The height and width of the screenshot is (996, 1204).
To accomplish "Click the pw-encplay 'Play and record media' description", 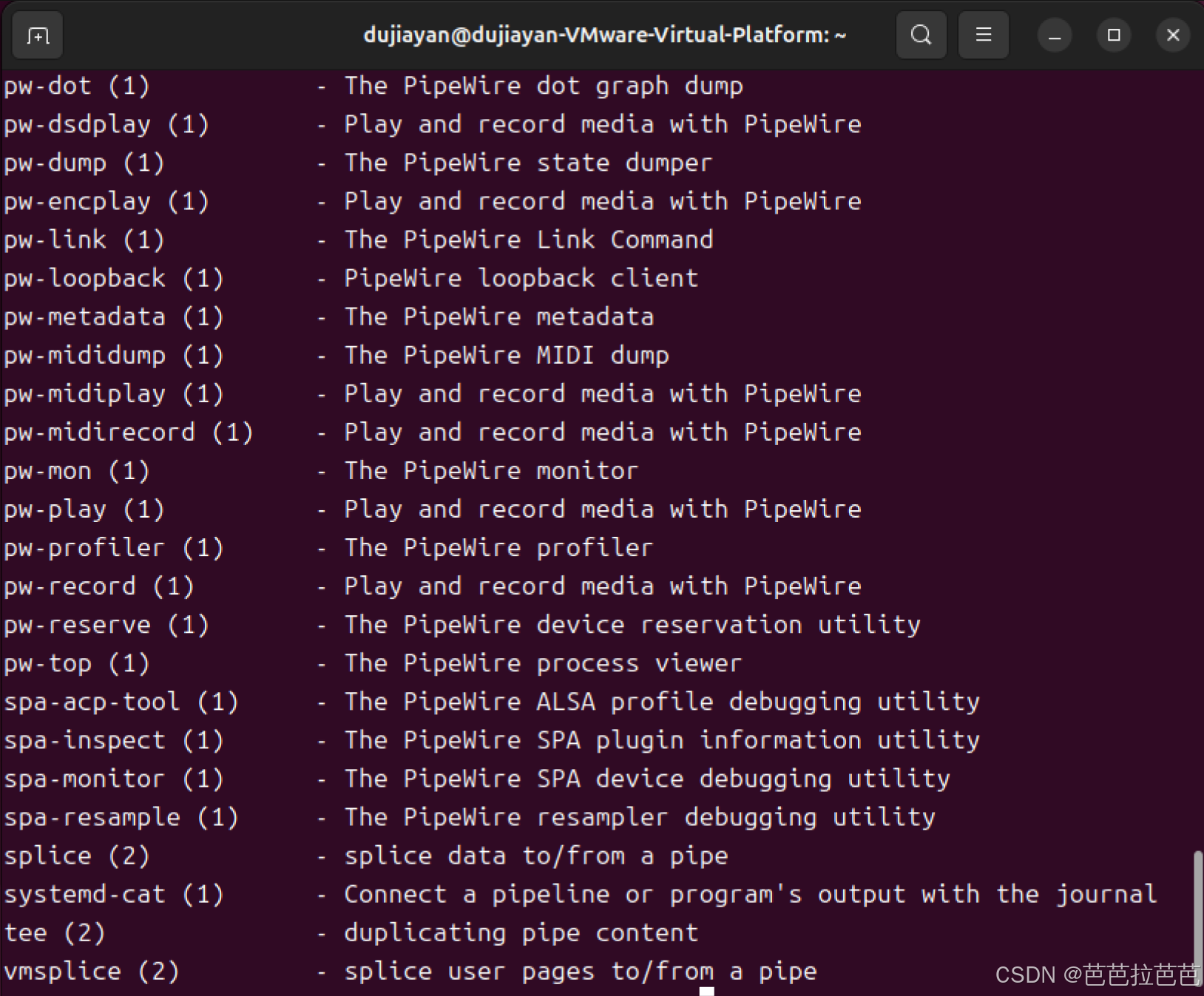I will tap(603, 202).
